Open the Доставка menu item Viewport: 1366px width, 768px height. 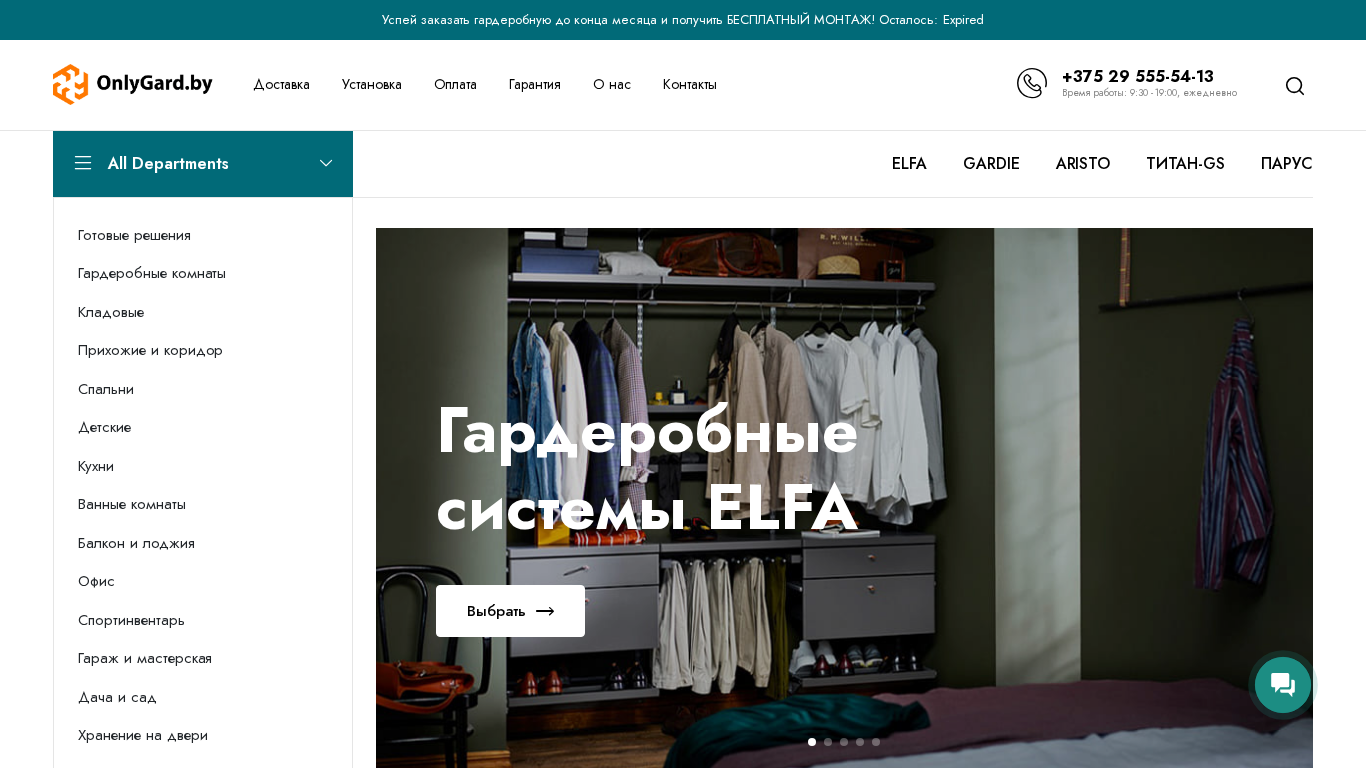[281, 84]
